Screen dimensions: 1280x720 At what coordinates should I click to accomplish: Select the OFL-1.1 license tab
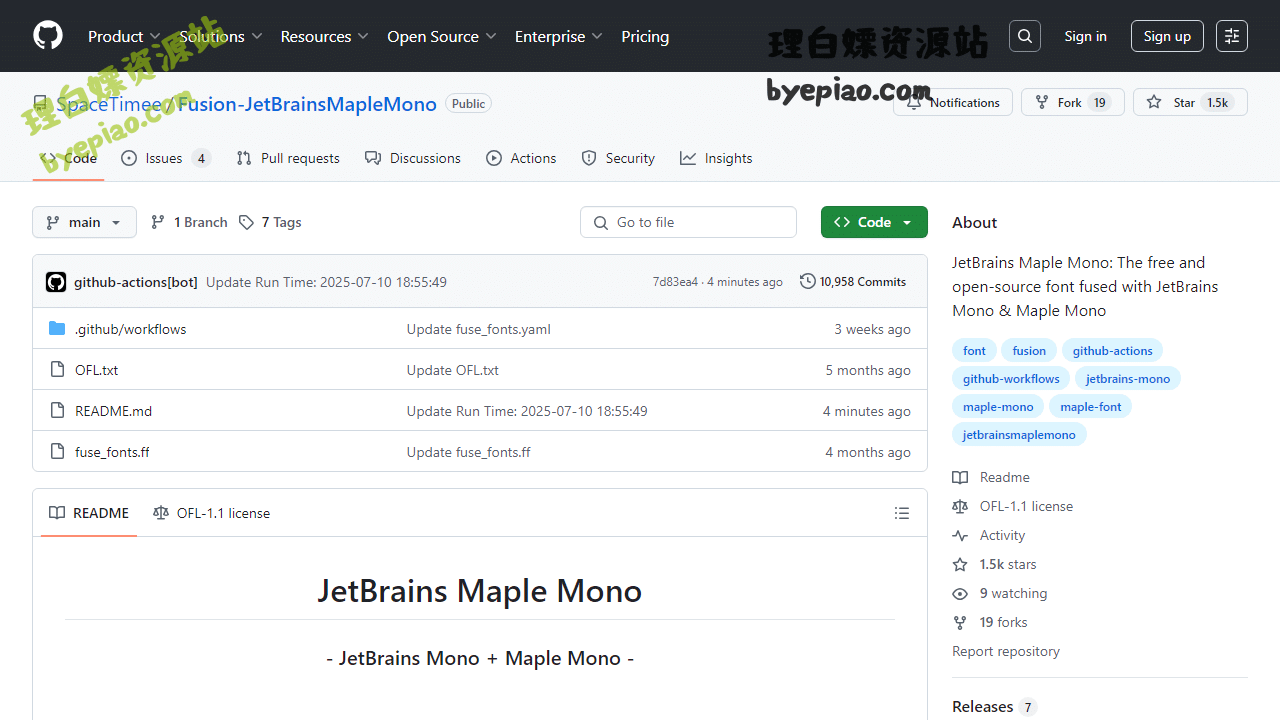coord(212,513)
